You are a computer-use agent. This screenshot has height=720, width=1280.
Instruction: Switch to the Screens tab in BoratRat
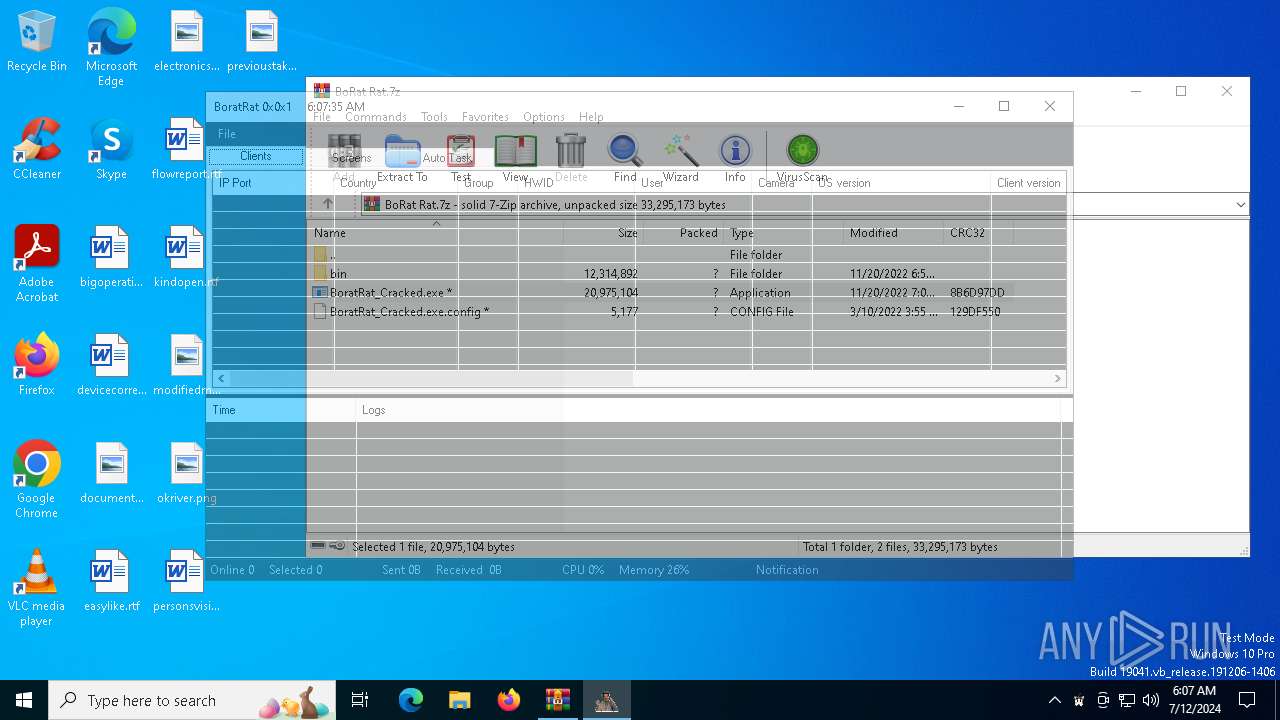click(x=351, y=157)
